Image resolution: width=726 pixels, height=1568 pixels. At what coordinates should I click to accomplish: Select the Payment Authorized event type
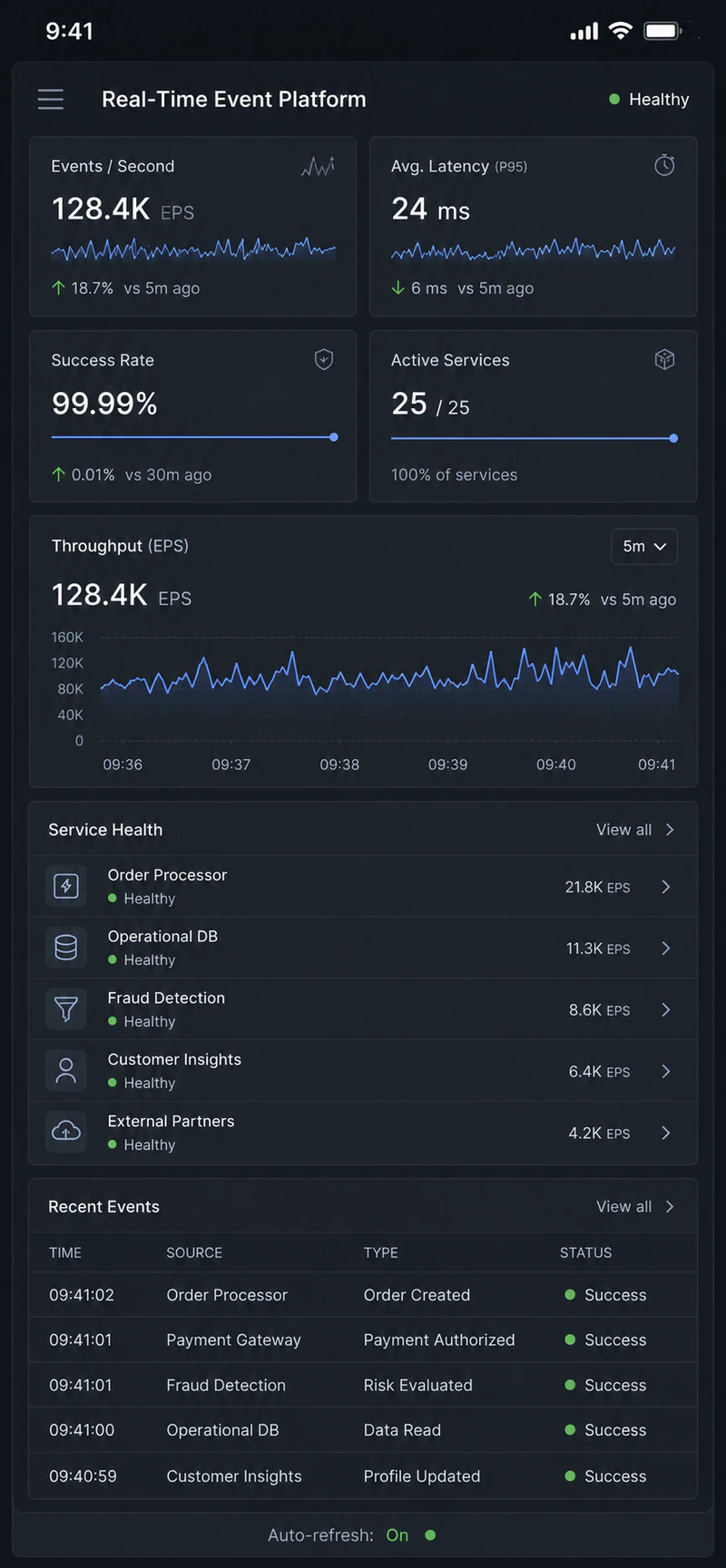439,1340
